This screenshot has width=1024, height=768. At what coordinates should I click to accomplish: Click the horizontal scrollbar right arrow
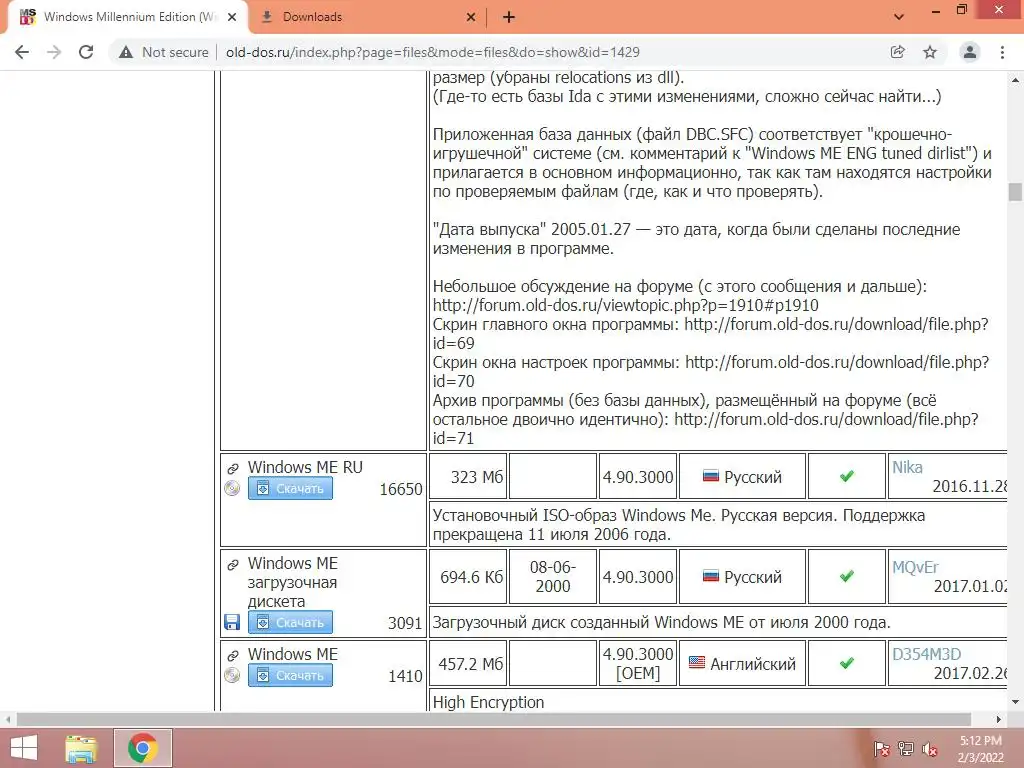pos(999,719)
